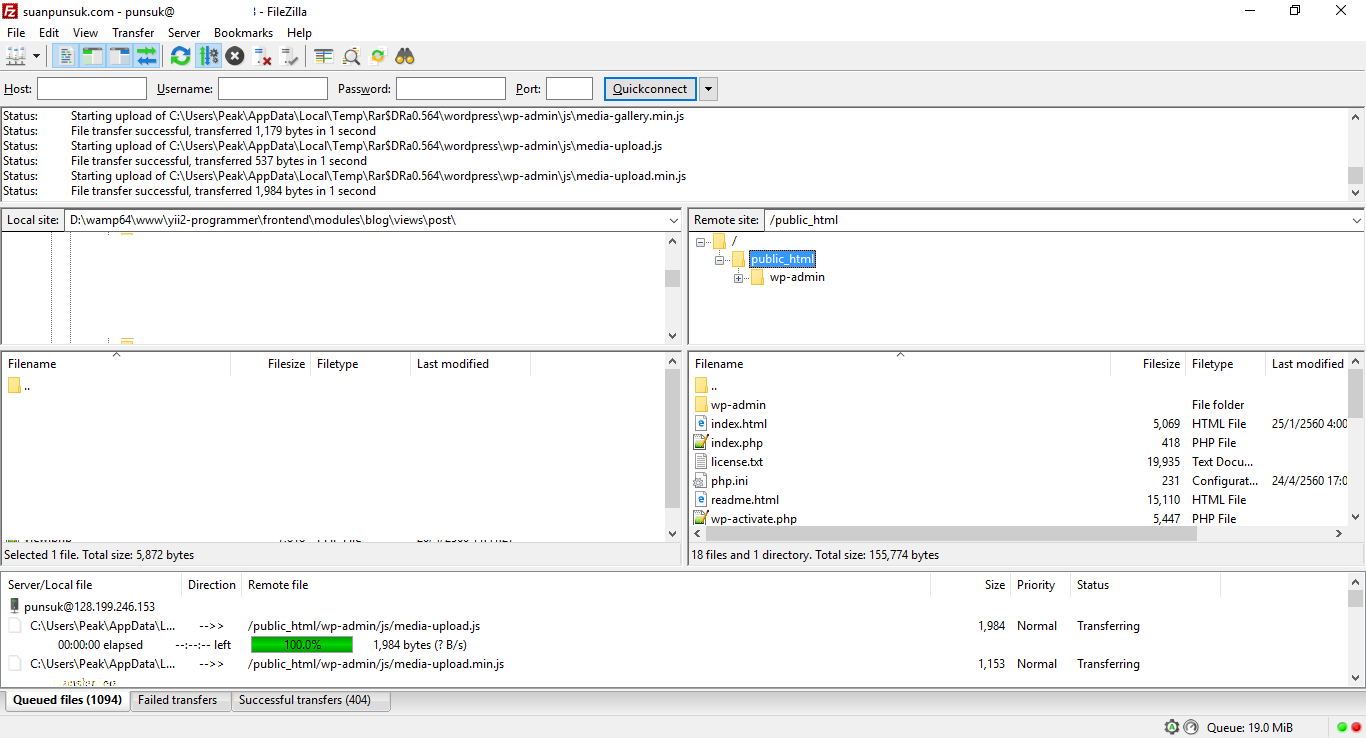Select index.html in remote file list
The image size is (1366, 738).
(739, 424)
